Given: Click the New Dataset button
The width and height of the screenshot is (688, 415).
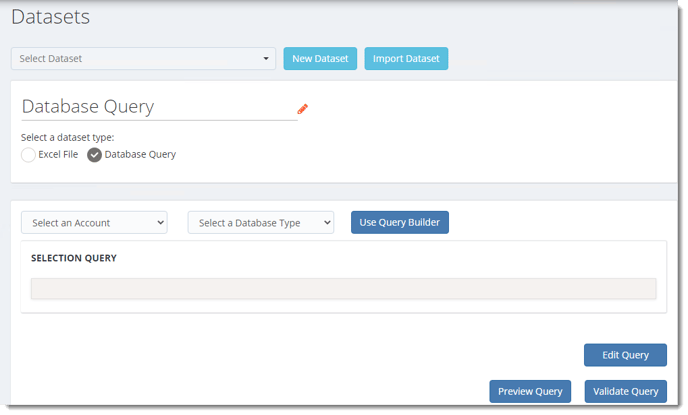Looking at the screenshot, I should (320, 59).
